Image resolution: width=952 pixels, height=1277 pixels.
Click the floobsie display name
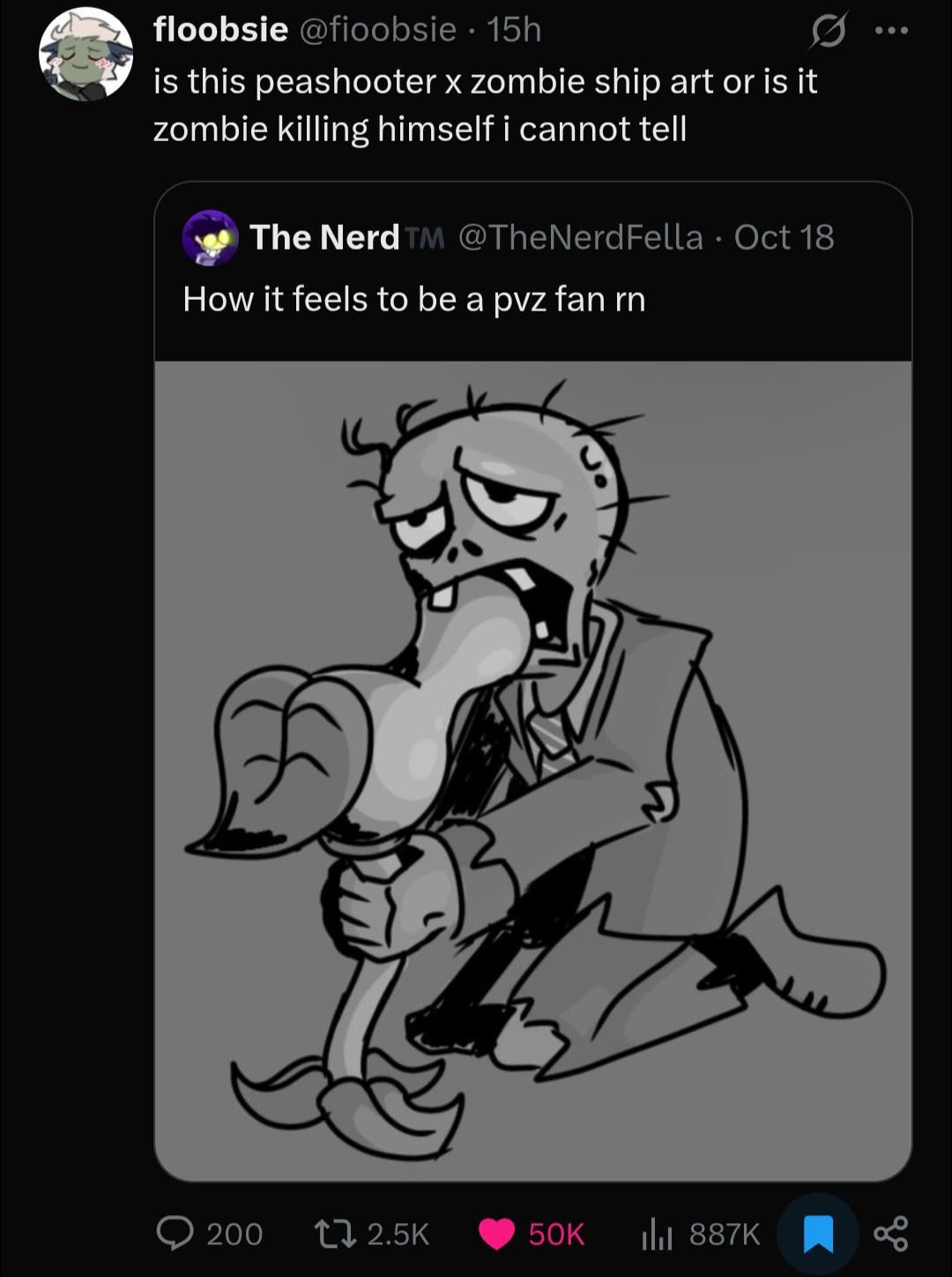pyautogui.click(x=220, y=30)
